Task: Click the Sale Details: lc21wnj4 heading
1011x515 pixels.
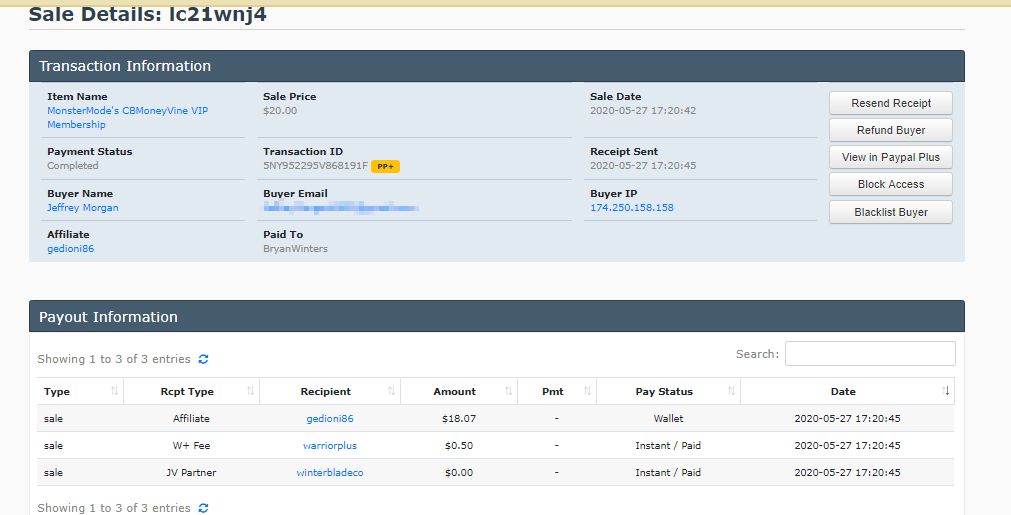Action: (148, 14)
